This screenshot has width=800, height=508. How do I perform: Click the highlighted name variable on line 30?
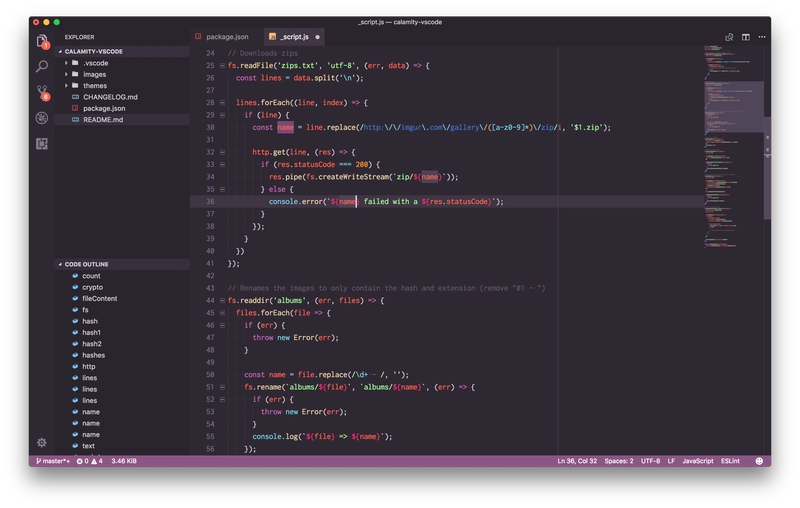click(x=285, y=128)
